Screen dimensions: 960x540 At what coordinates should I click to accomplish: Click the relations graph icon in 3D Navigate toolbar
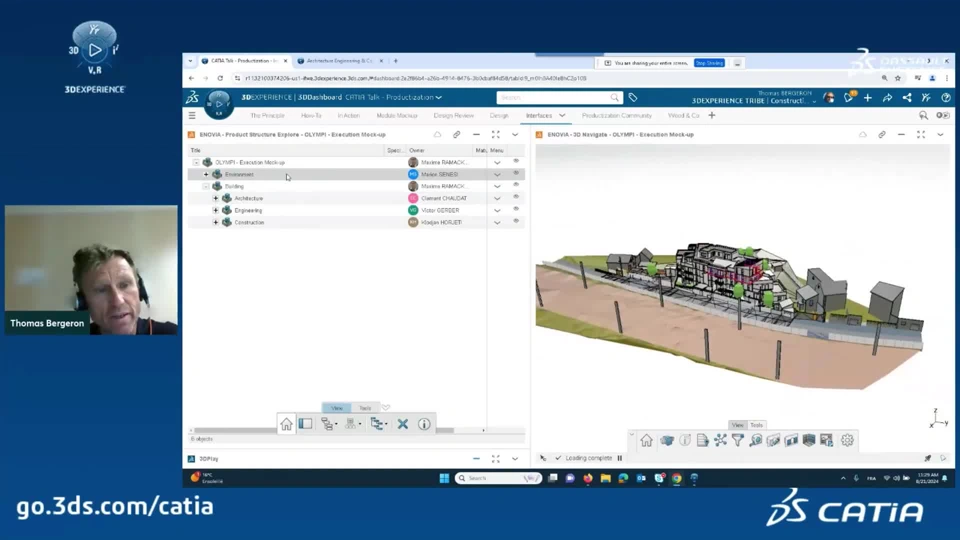(x=720, y=440)
